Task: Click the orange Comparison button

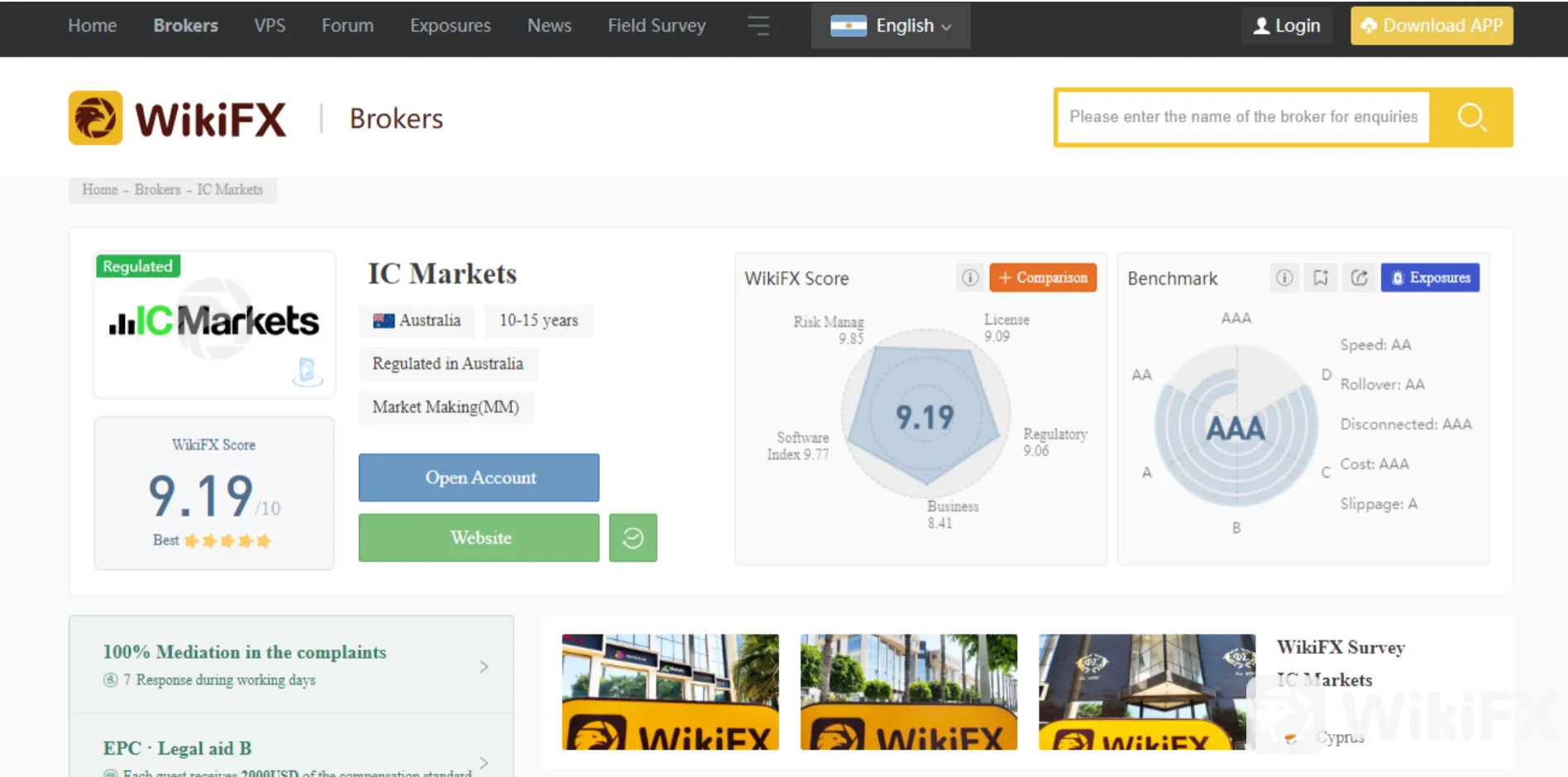Action: (1043, 278)
